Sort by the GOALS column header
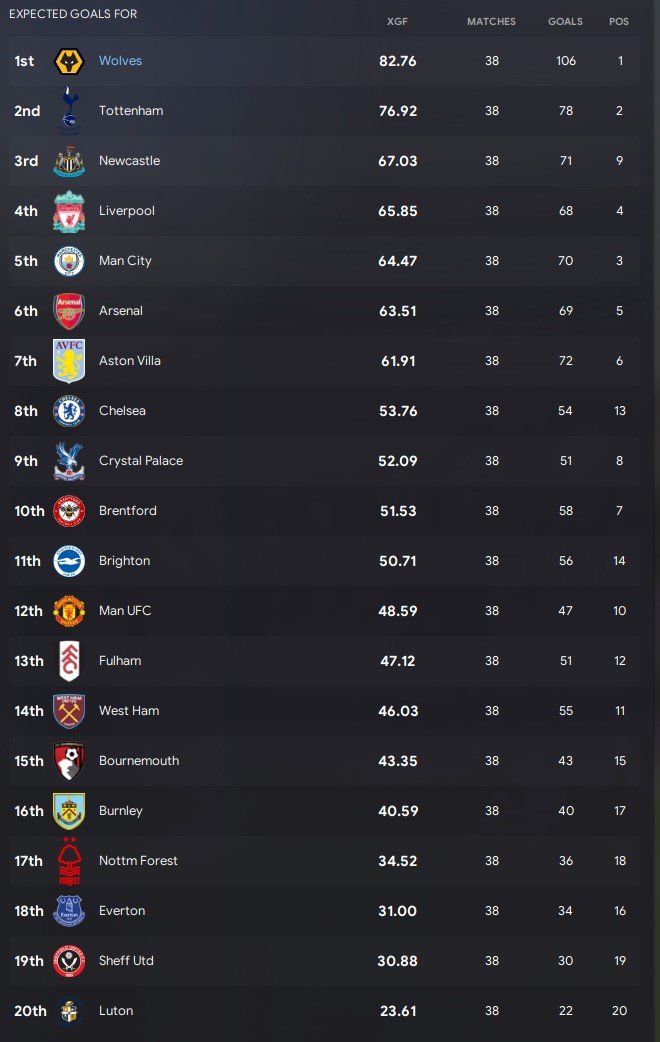This screenshot has width=660, height=1042. [565, 21]
